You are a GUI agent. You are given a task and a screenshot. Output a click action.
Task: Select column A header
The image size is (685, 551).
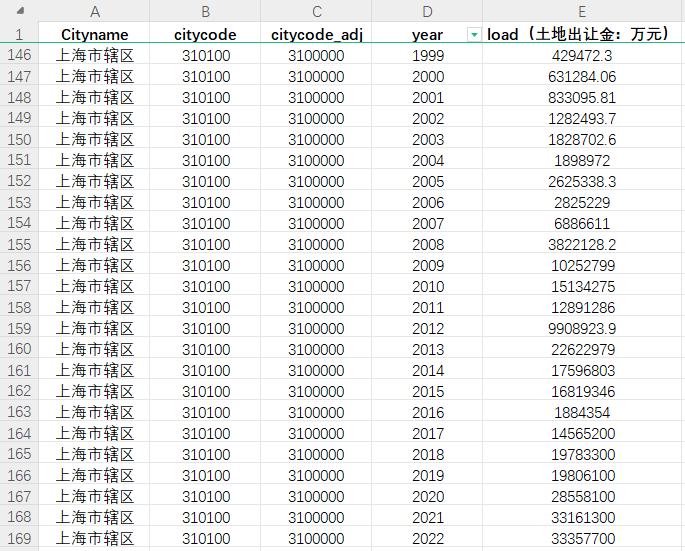pos(94,12)
